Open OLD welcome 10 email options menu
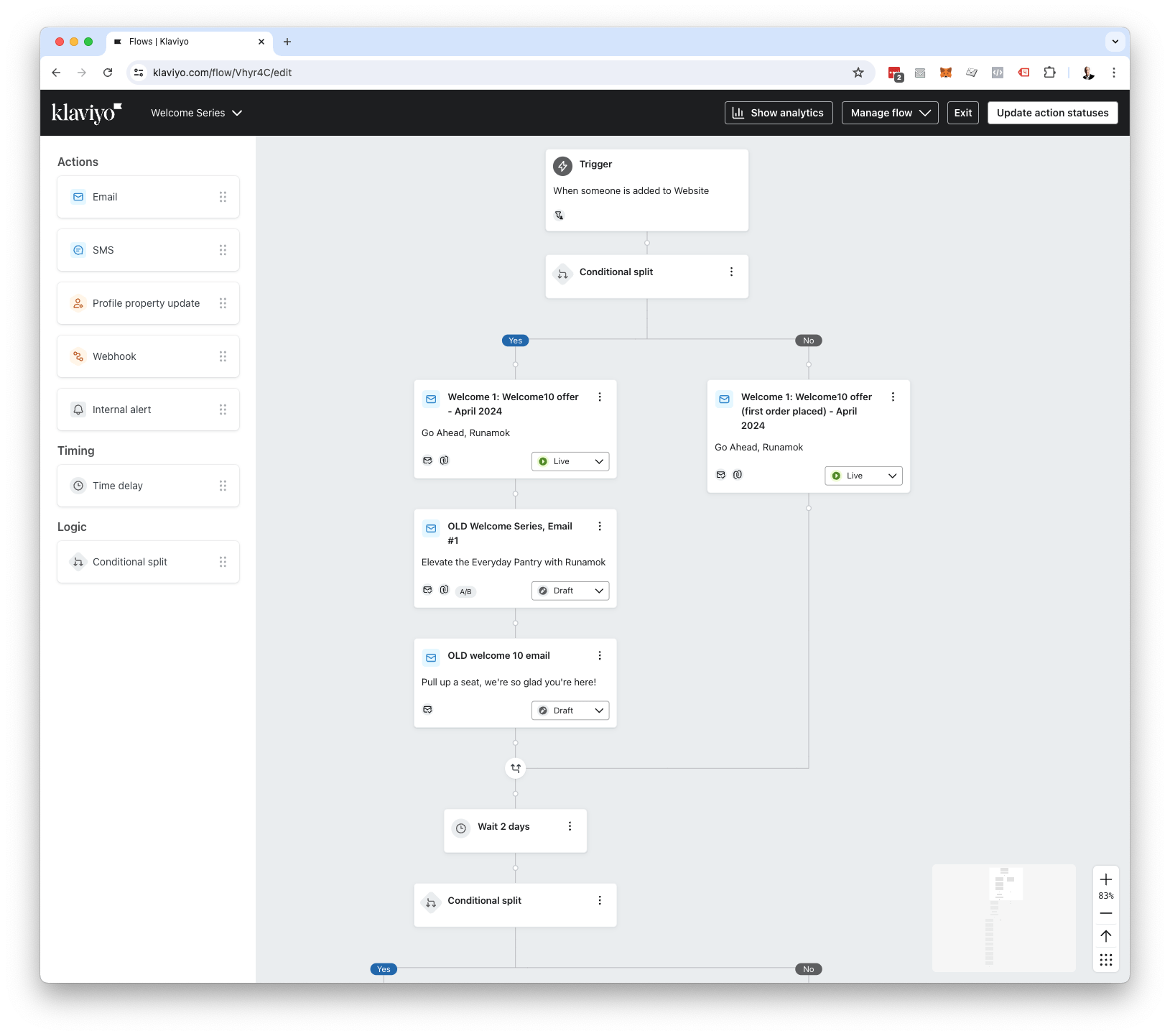 click(x=600, y=655)
